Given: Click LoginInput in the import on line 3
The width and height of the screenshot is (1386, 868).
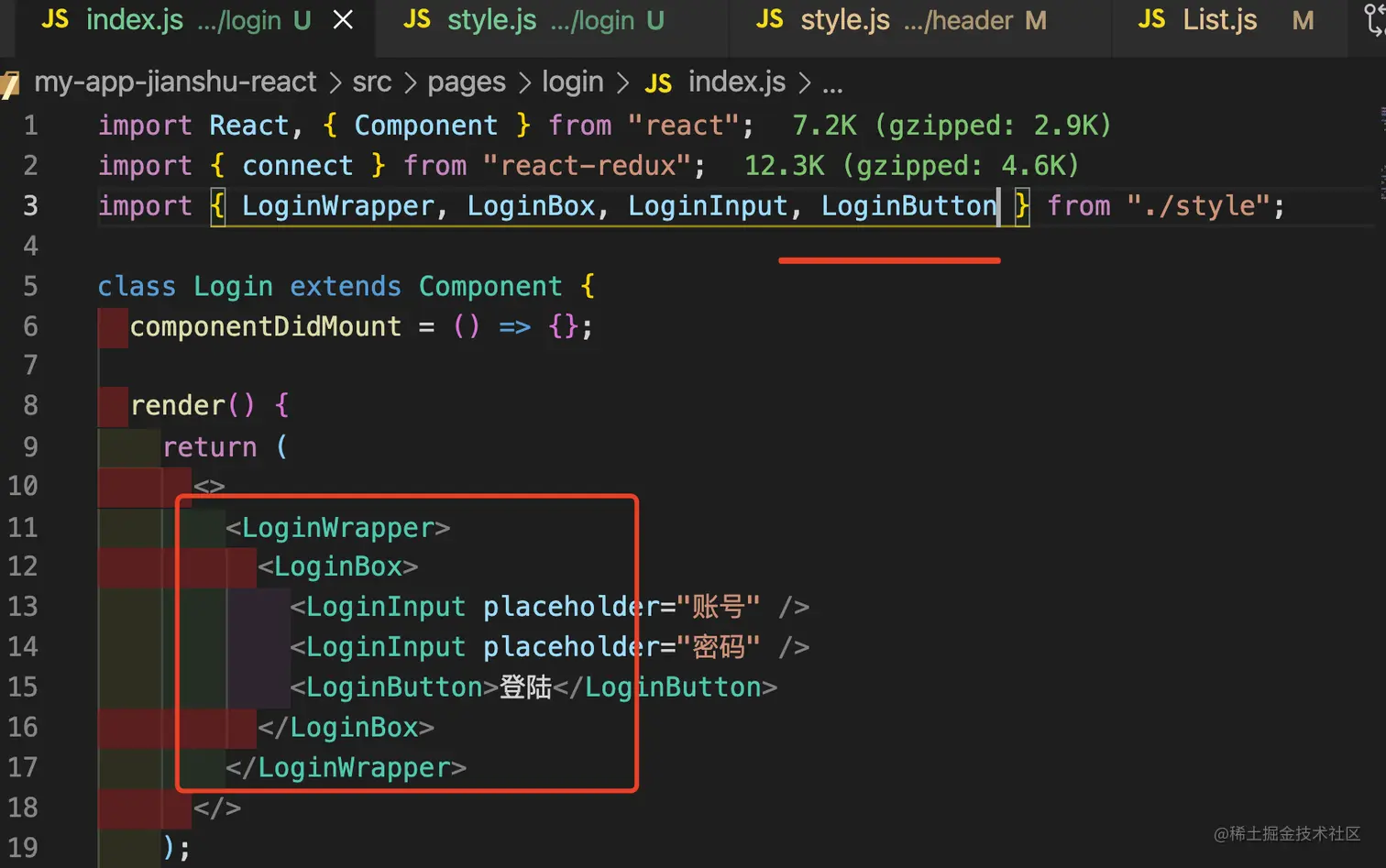Looking at the screenshot, I should [x=708, y=205].
